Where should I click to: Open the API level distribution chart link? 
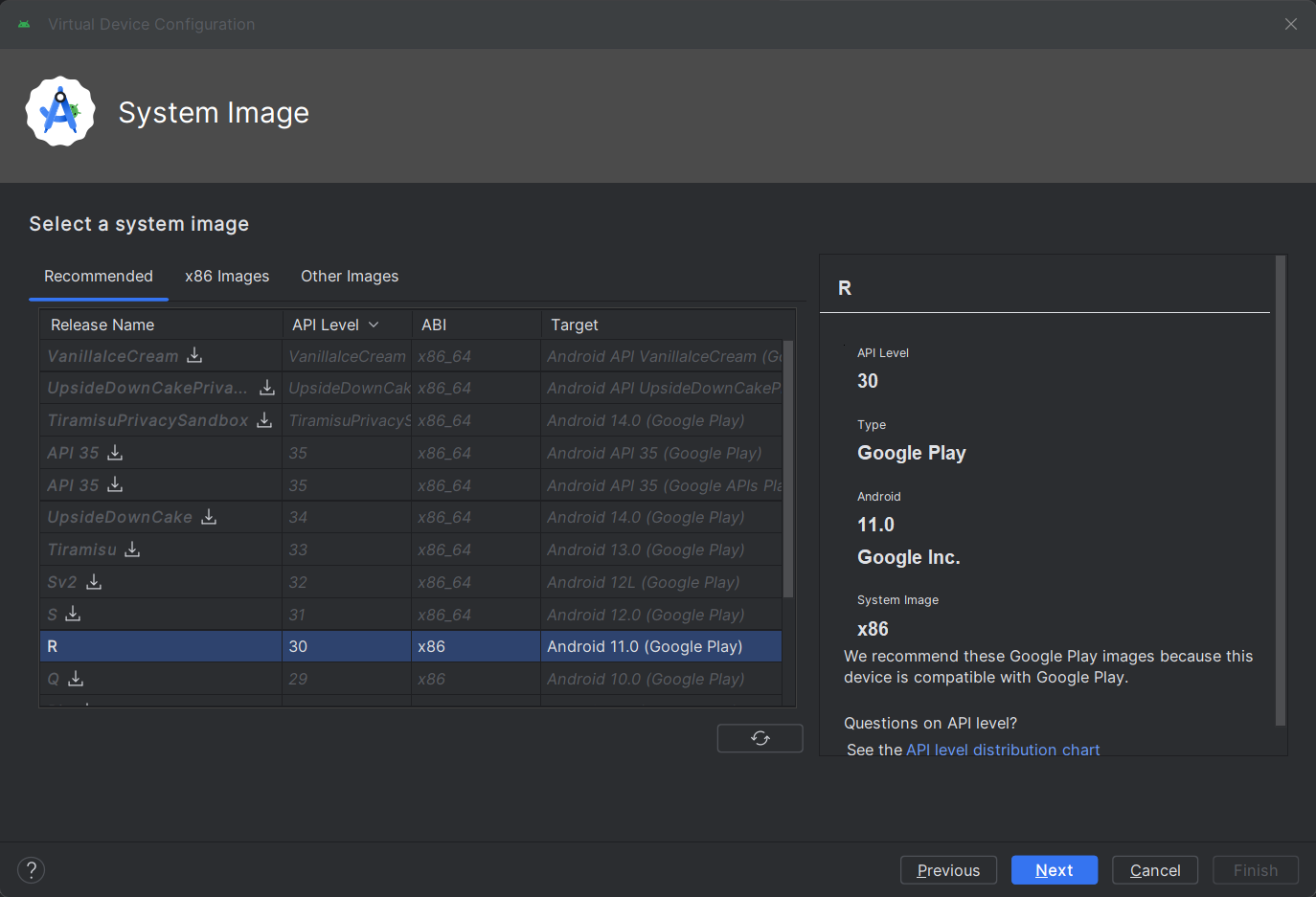(x=1003, y=750)
